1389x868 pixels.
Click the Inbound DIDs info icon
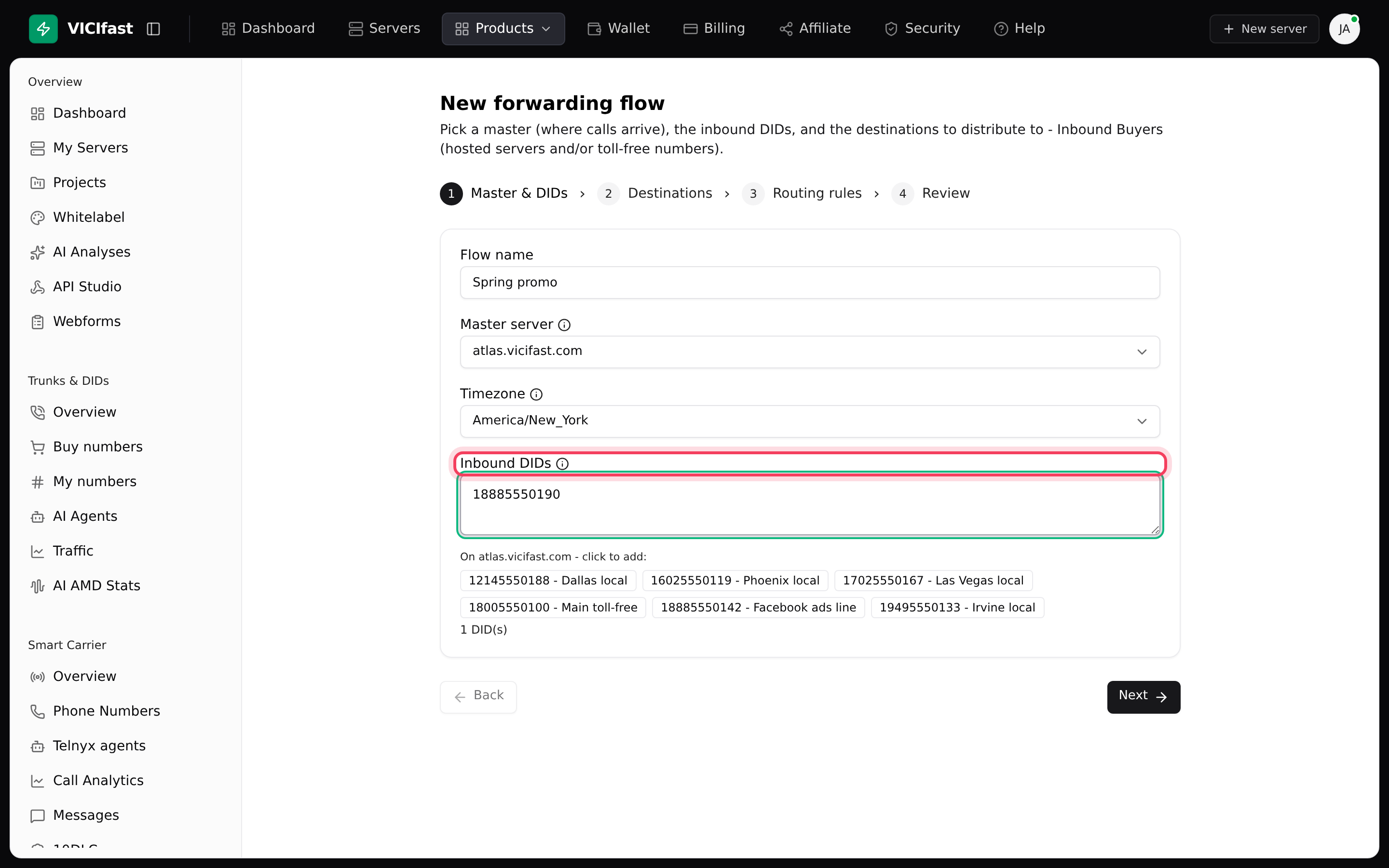562,464
